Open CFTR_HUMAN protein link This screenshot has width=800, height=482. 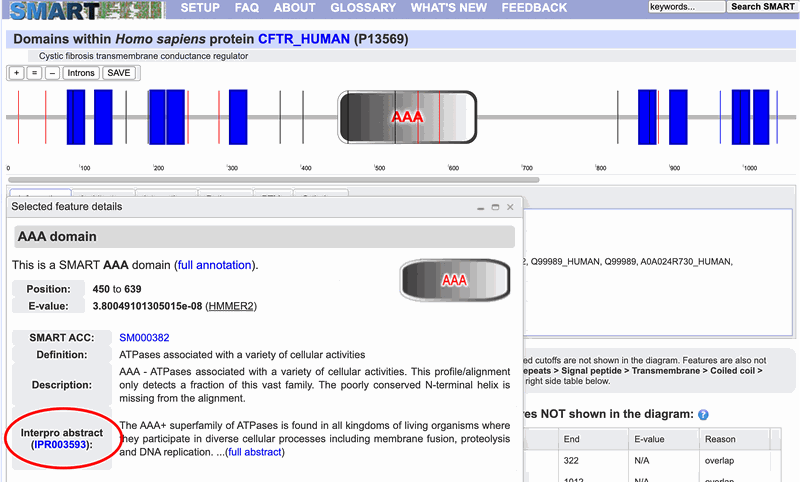304,39
